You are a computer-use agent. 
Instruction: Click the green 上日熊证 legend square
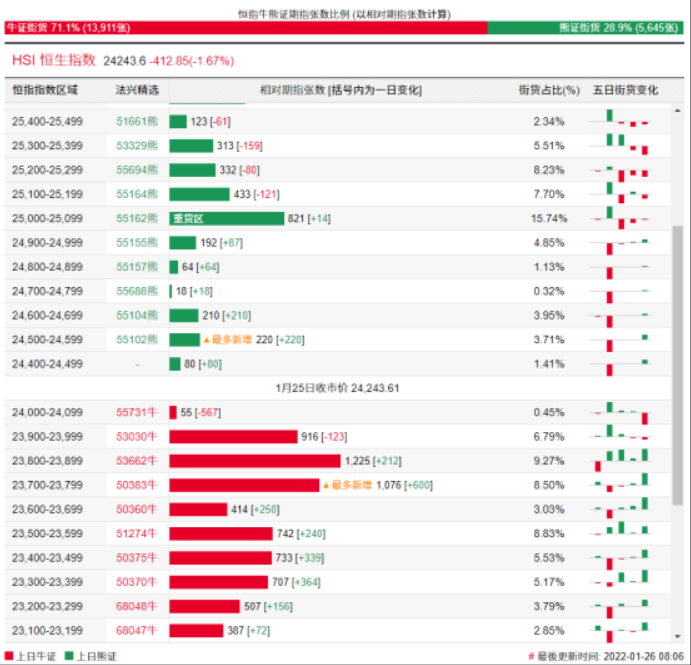point(69,656)
